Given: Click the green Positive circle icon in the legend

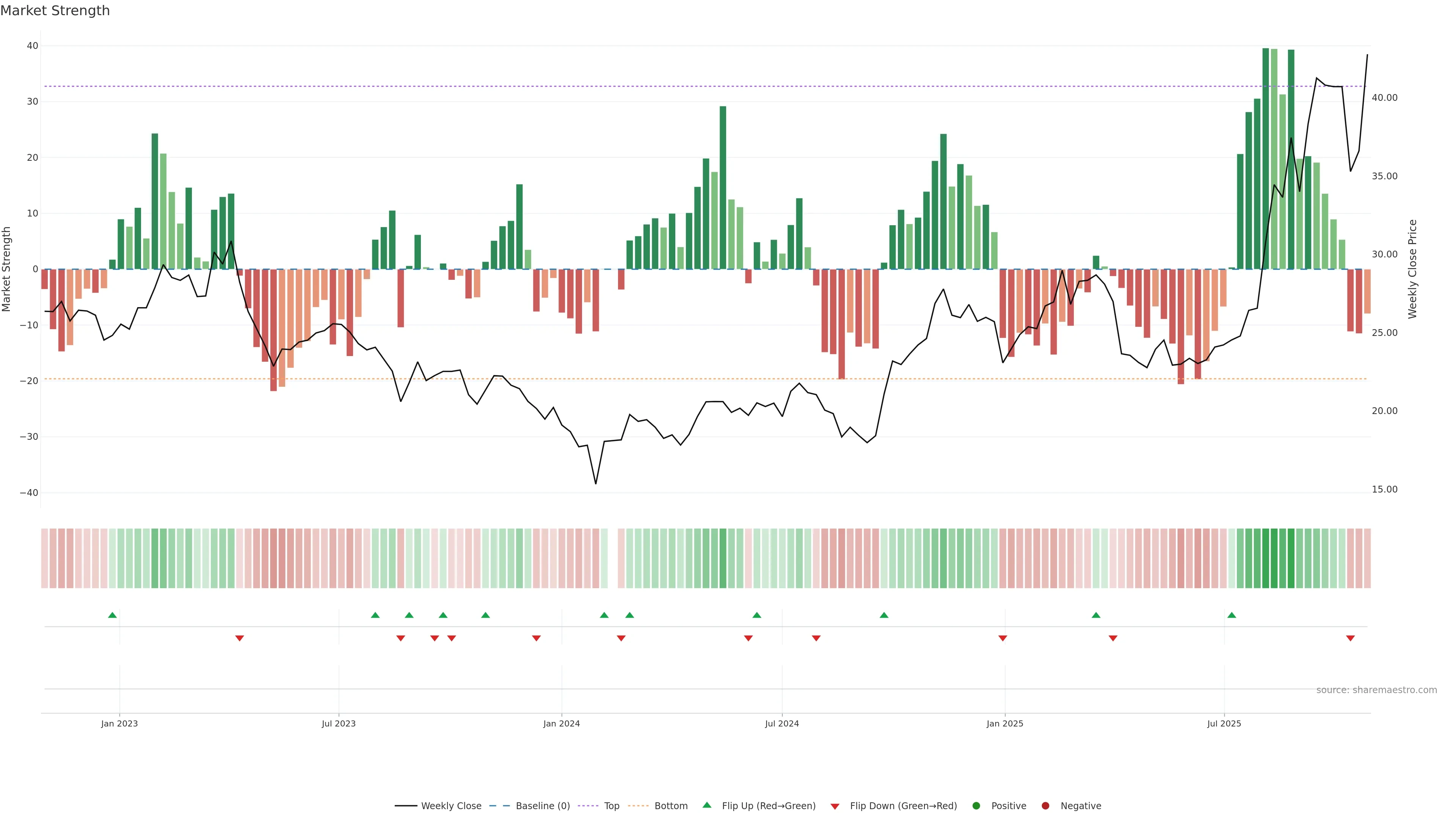Looking at the screenshot, I should pyautogui.click(x=976, y=806).
